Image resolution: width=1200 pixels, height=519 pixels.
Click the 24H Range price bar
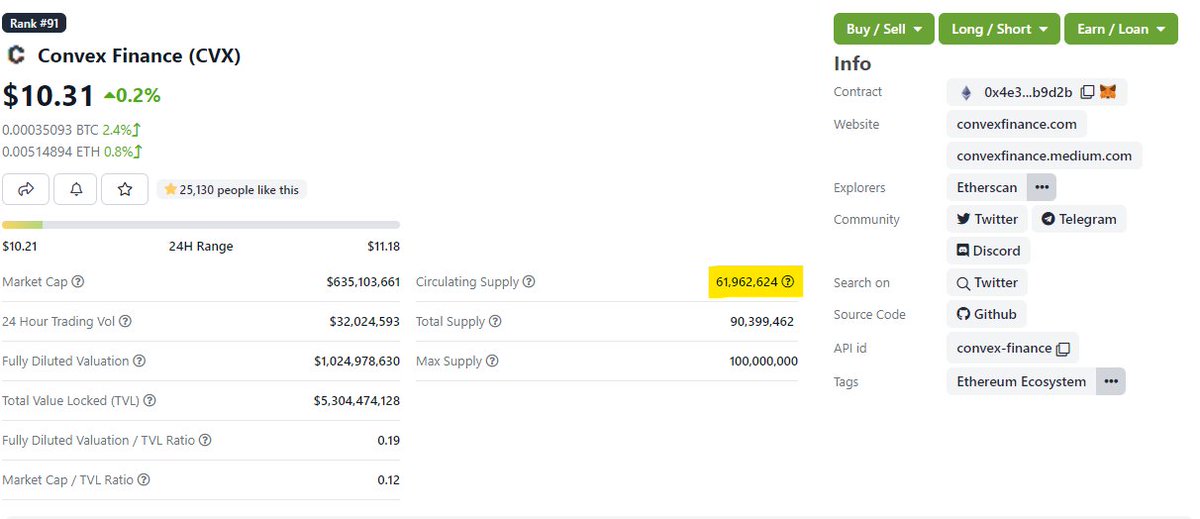[x=201, y=225]
